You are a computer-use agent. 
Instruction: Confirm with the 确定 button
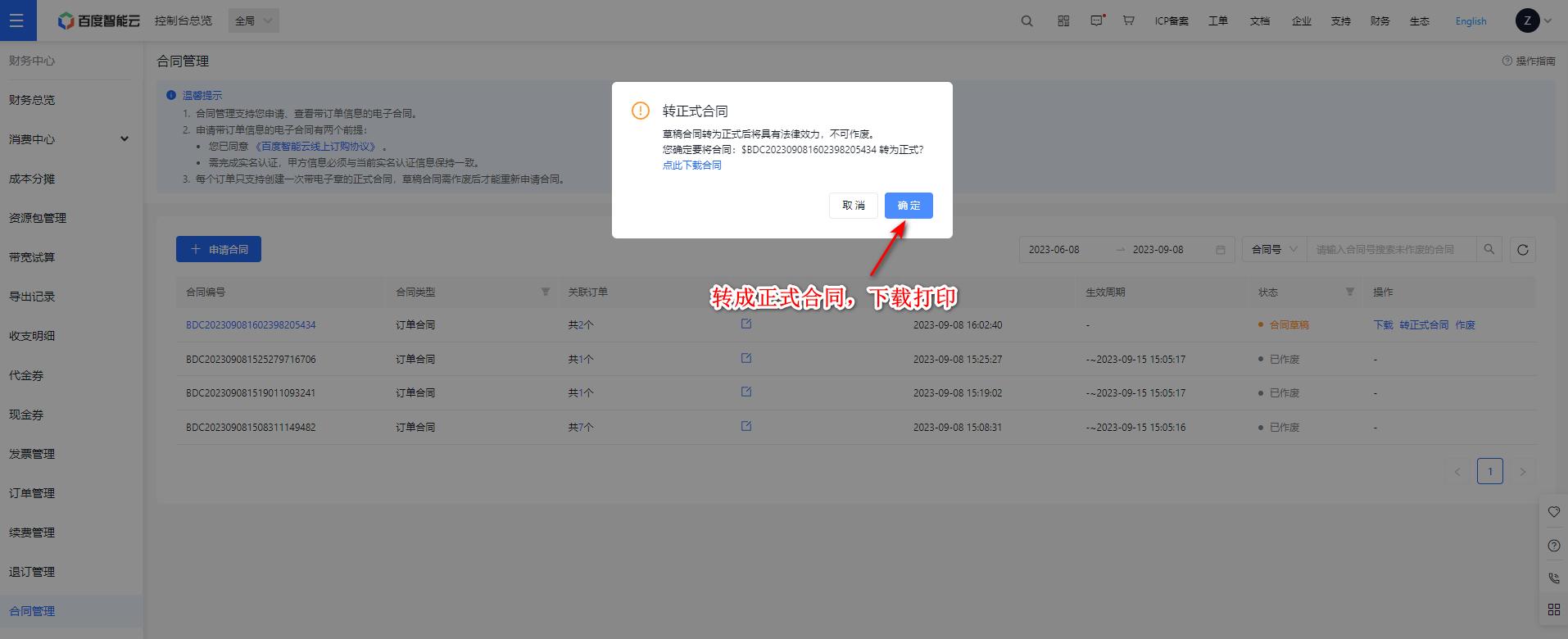pyautogui.click(x=908, y=206)
